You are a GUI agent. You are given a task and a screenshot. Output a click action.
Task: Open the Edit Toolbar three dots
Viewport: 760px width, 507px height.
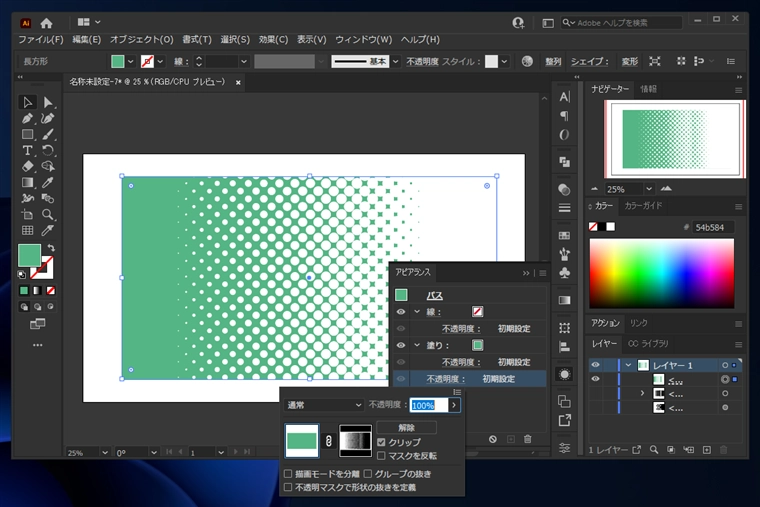(x=37, y=345)
